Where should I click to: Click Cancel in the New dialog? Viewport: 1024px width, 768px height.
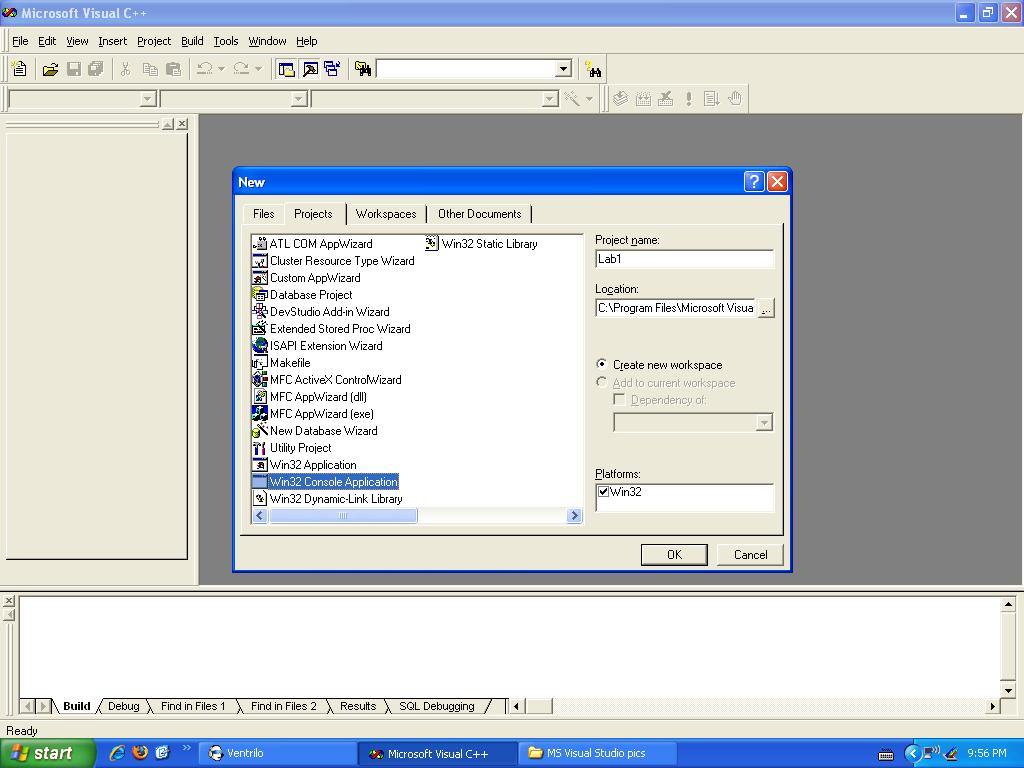click(x=750, y=555)
